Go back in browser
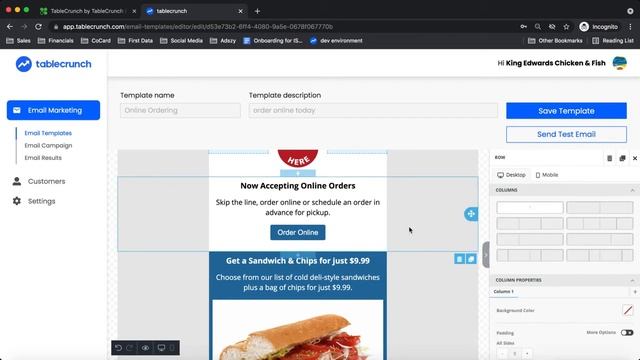The image size is (640, 360). [x=10, y=27]
